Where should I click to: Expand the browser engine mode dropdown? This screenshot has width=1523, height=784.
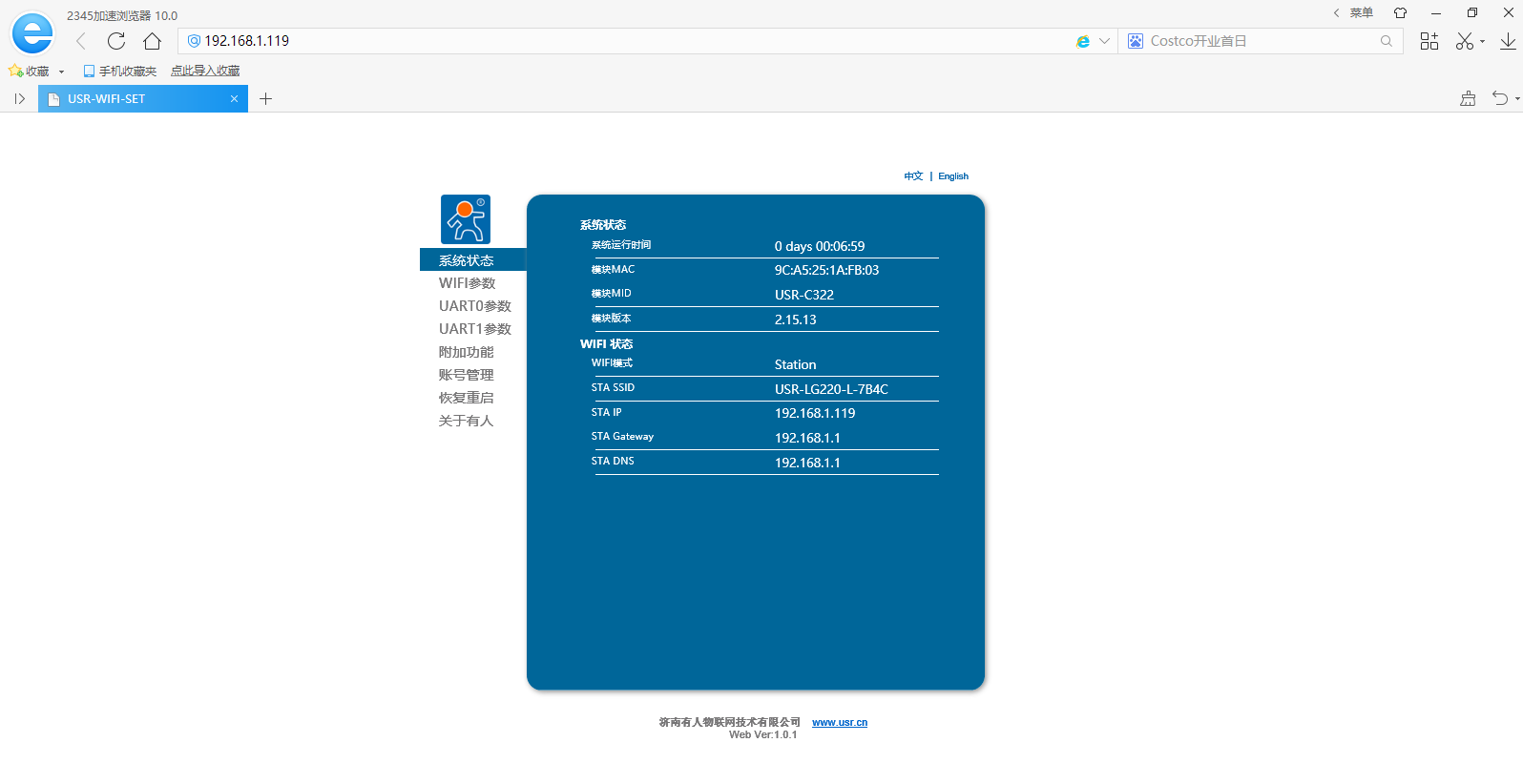[1104, 41]
